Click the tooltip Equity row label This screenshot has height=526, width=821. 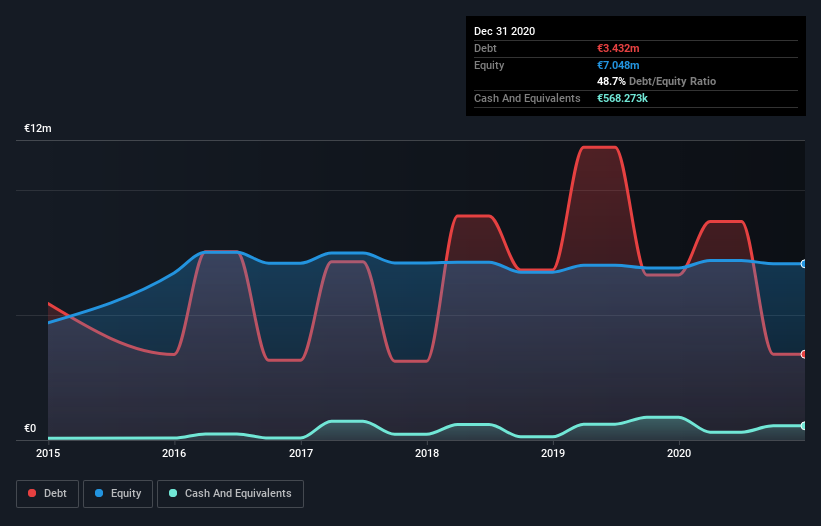489,65
